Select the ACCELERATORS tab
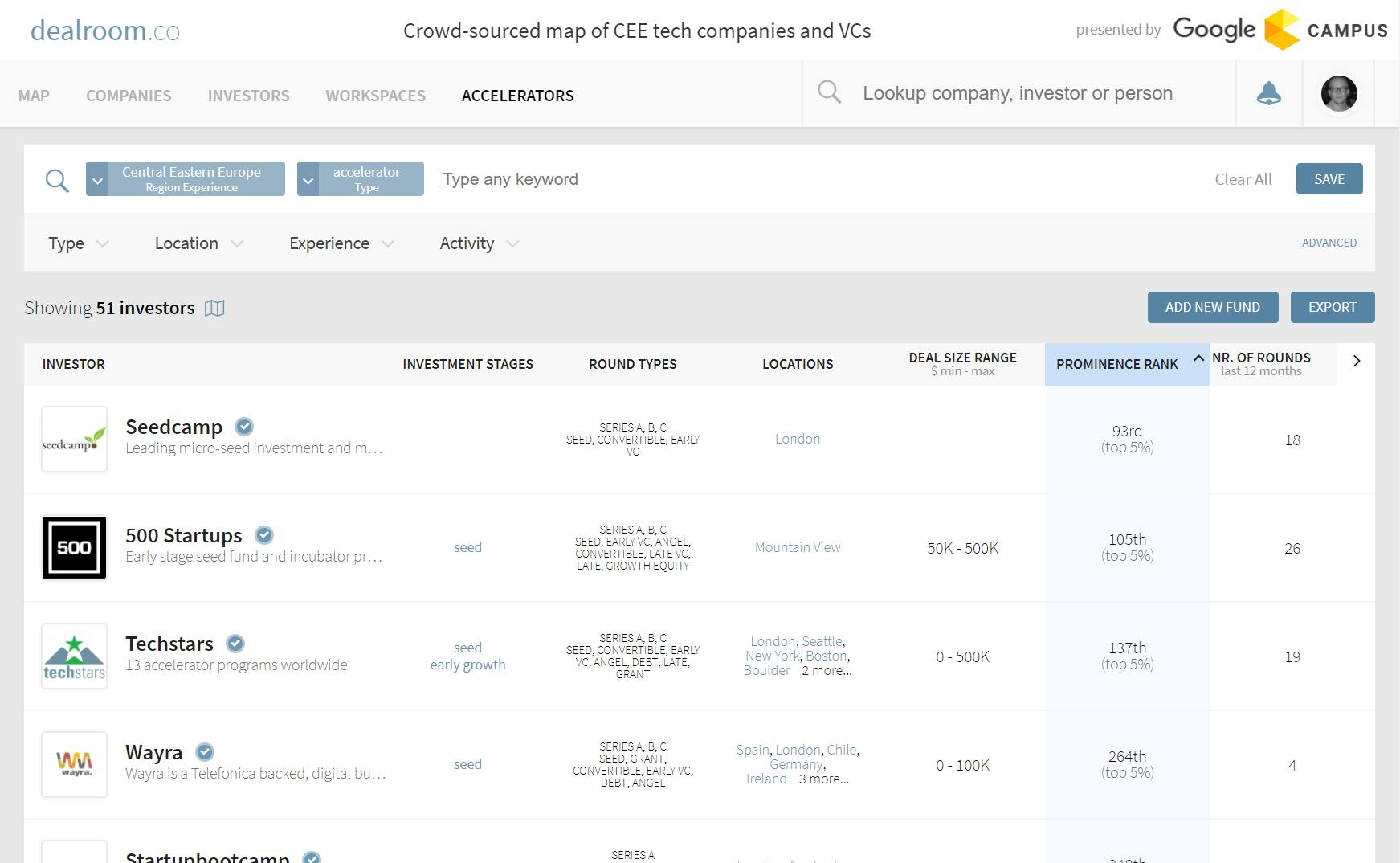1400x863 pixels. coord(517,96)
